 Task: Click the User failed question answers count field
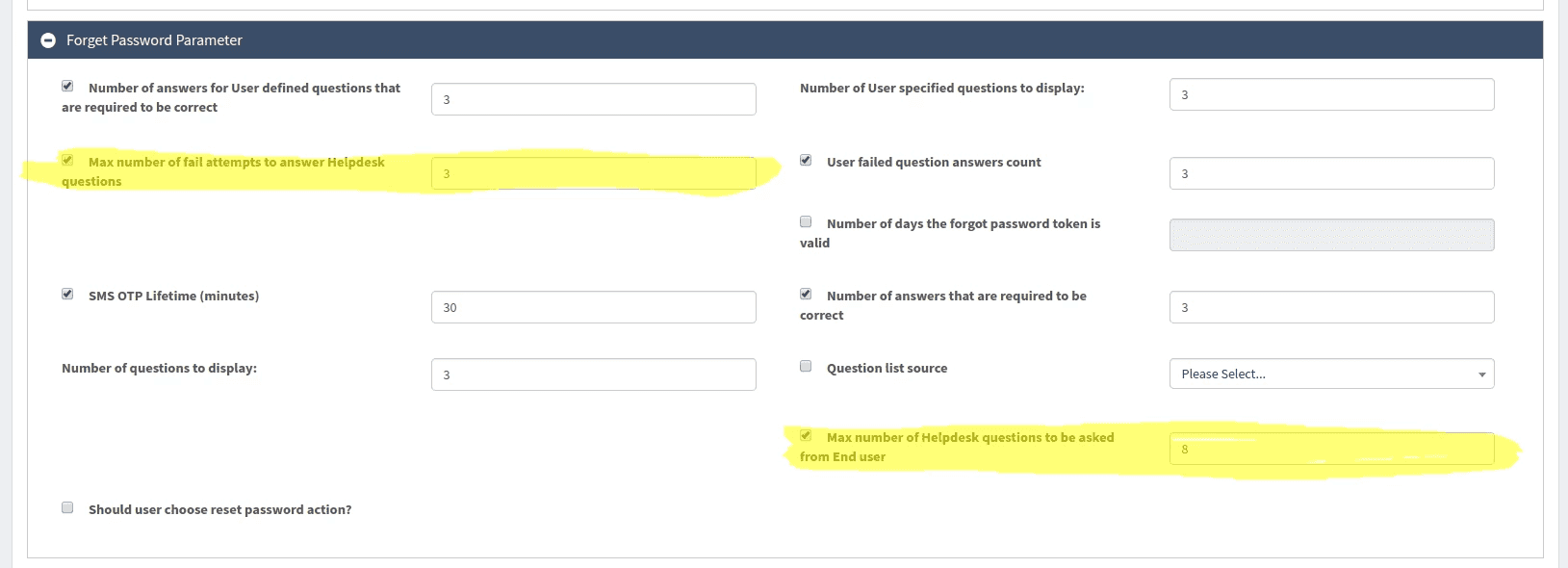pyautogui.click(x=1331, y=173)
